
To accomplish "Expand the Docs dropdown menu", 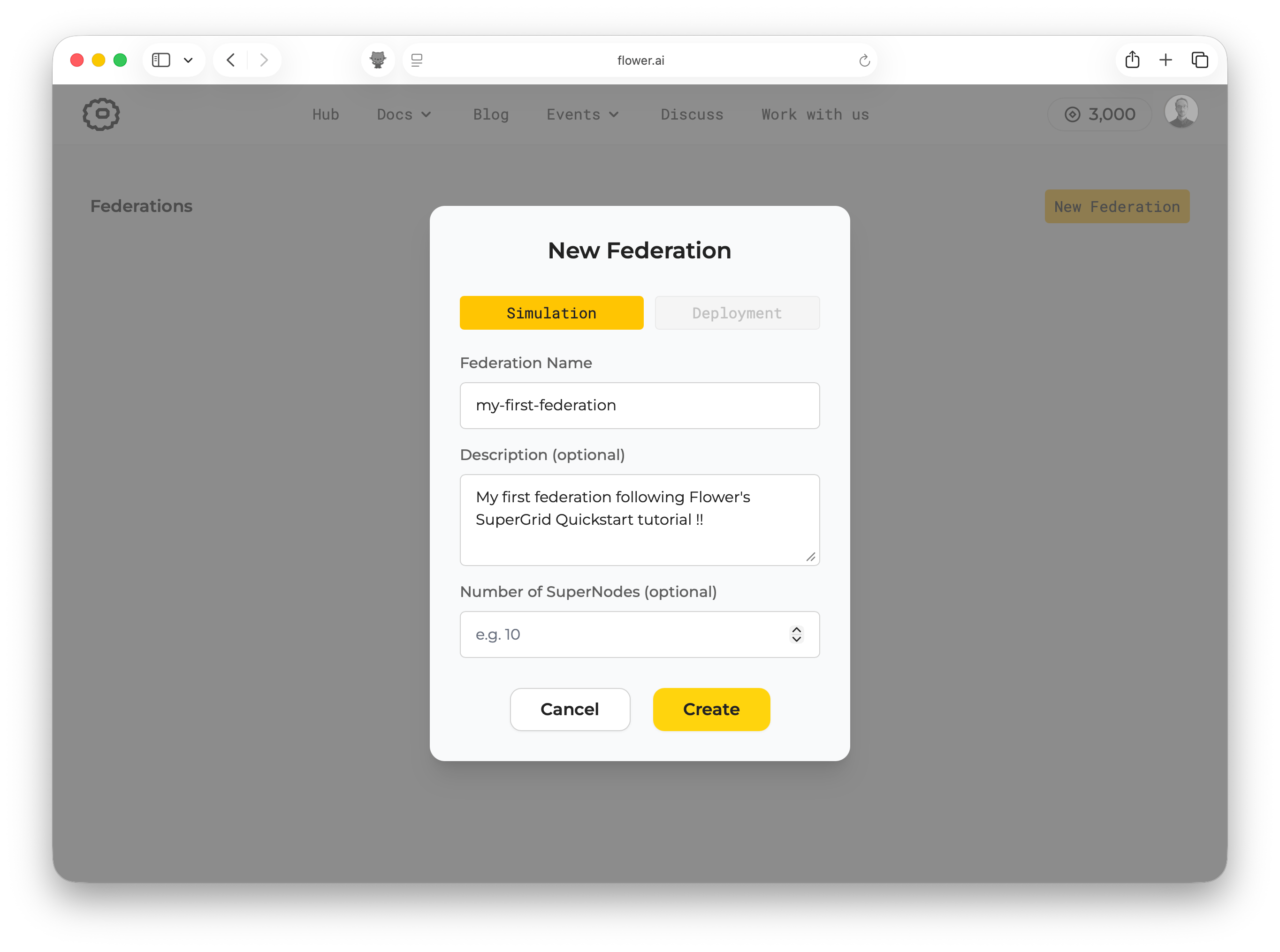I will tap(404, 115).
